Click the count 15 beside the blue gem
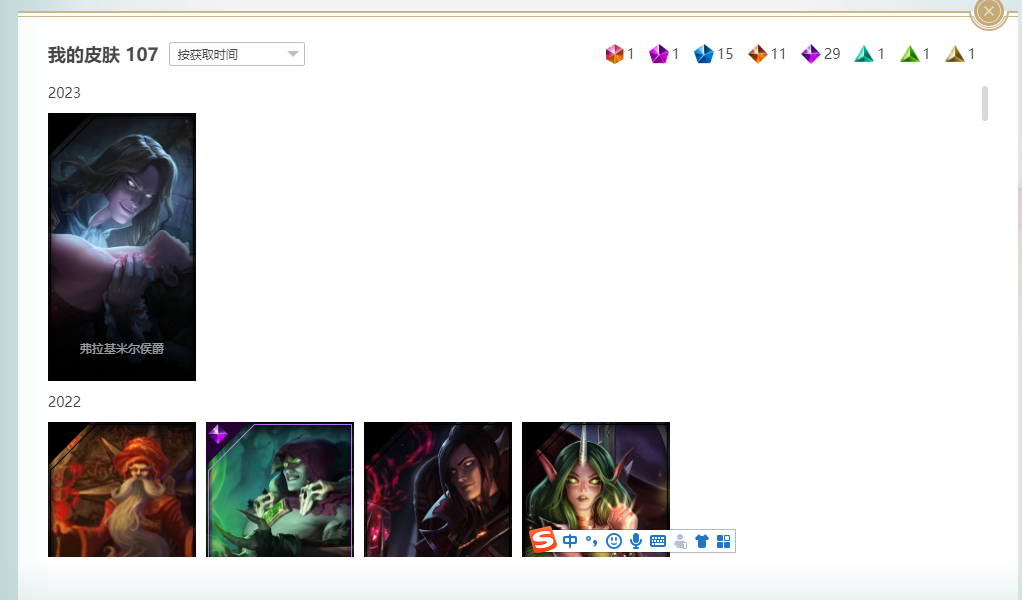The width and height of the screenshot is (1022, 600). click(x=725, y=54)
